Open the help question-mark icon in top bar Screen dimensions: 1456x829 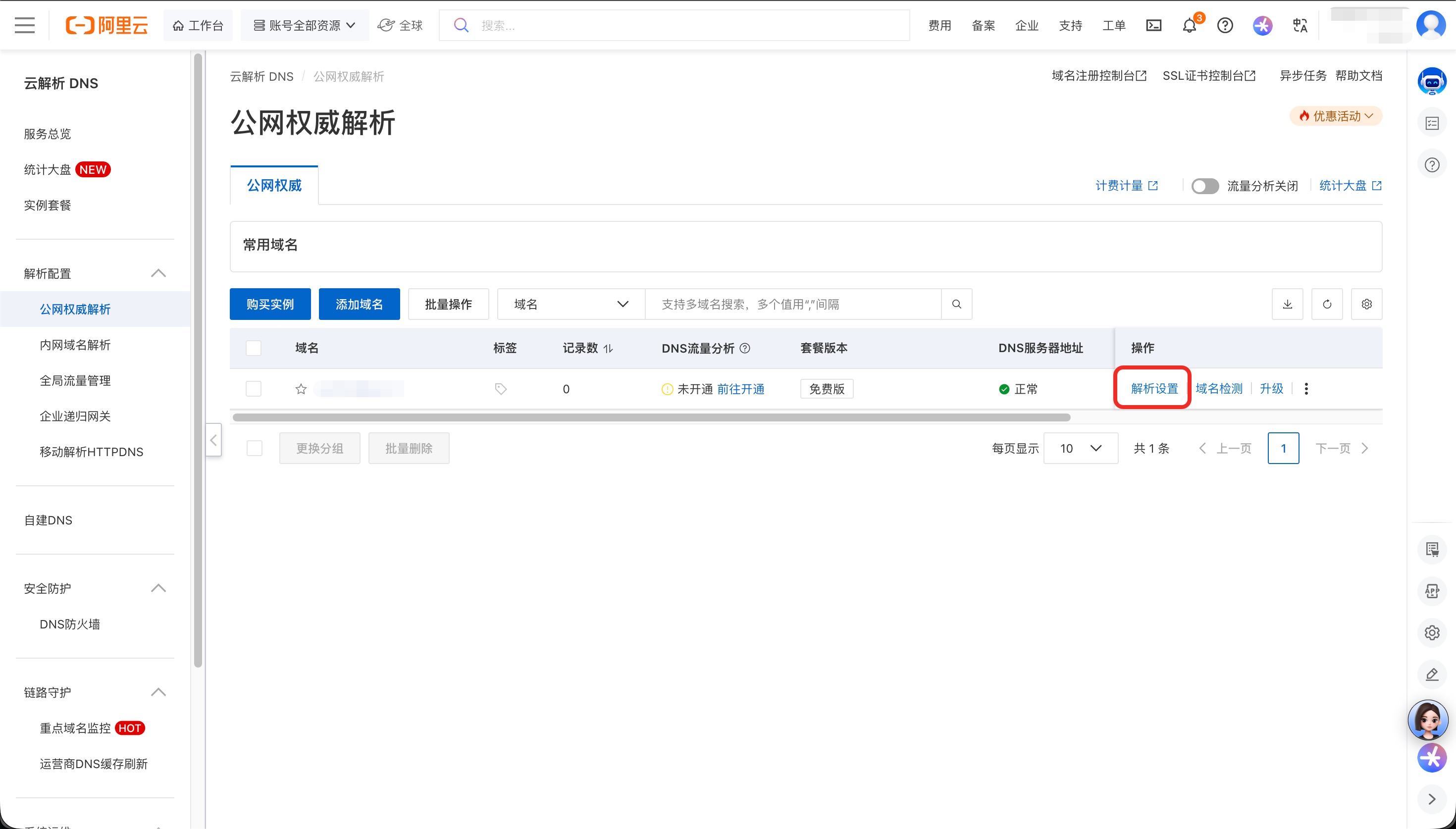click(1224, 25)
